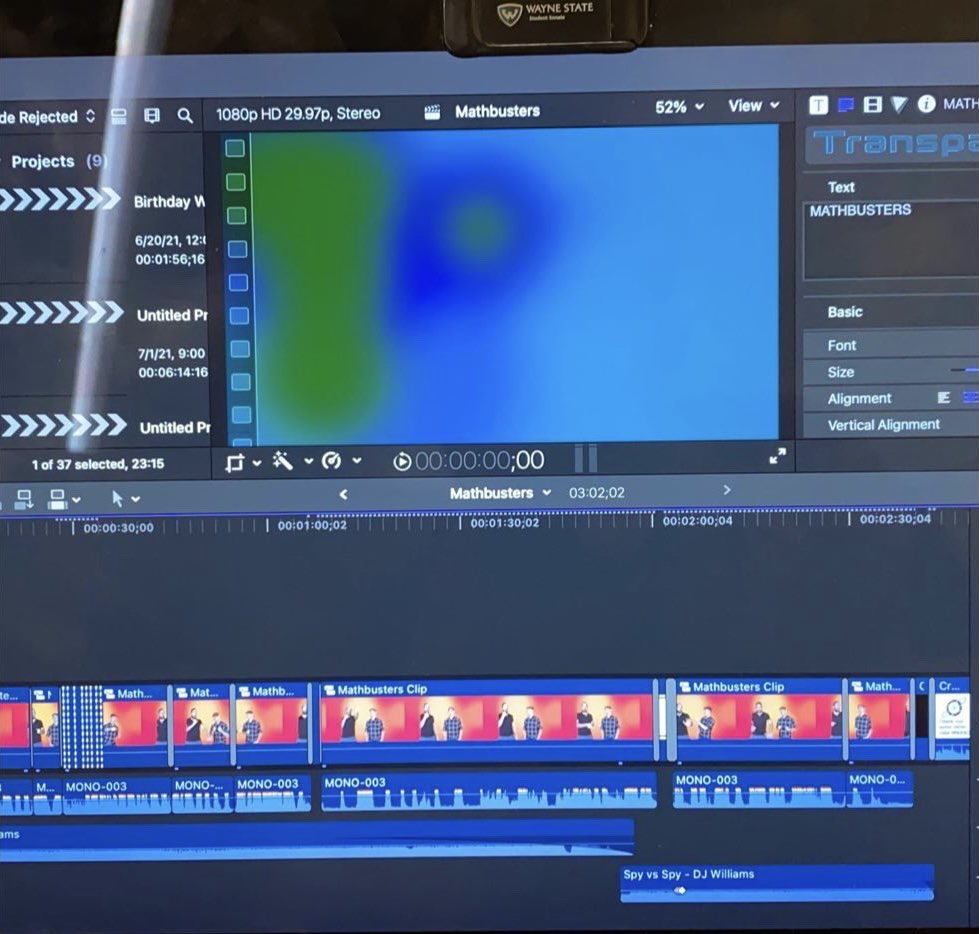Click the magic wand enhancements icon
The width and height of the screenshot is (979, 934).
(x=283, y=461)
